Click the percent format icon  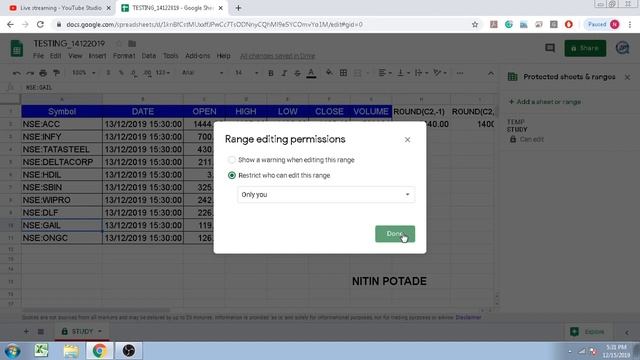point(121,73)
